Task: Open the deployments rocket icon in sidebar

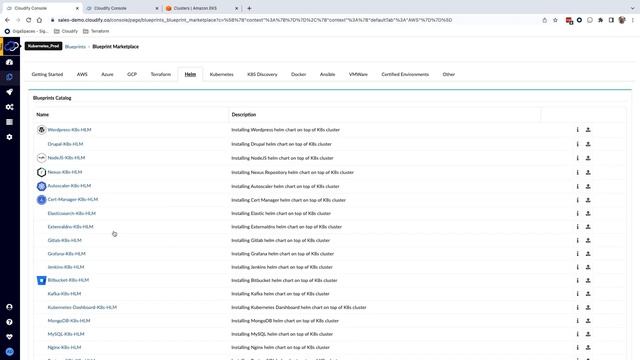Action: 9,92
